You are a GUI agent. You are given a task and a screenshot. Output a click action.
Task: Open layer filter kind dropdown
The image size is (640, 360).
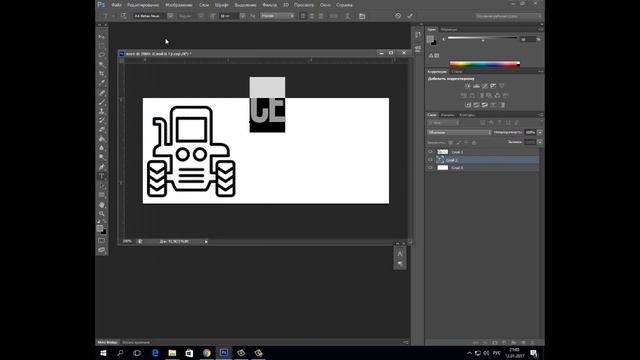(444, 123)
